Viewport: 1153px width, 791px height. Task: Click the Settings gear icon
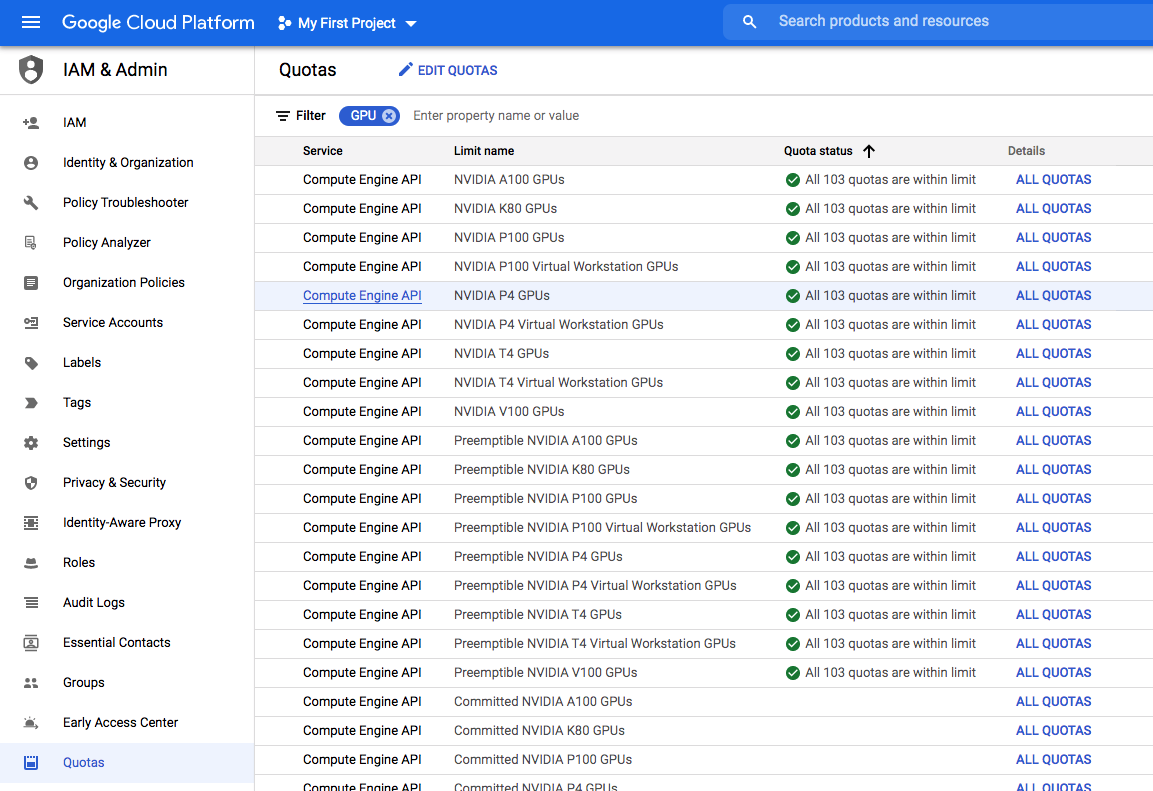pyautogui.click(x=31, y=443)
